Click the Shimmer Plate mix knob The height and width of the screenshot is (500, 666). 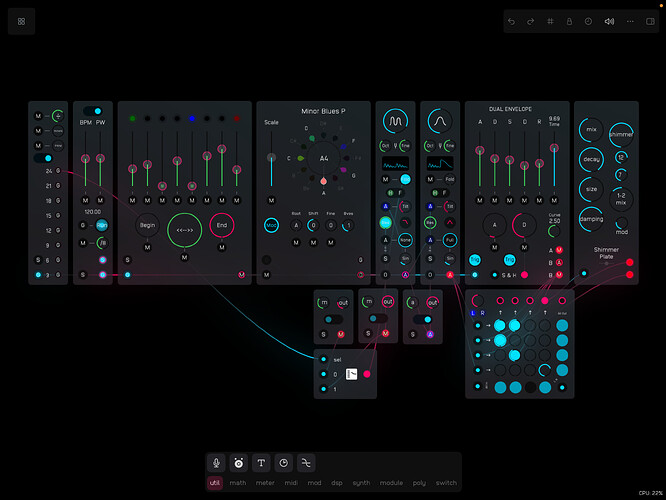592,130
